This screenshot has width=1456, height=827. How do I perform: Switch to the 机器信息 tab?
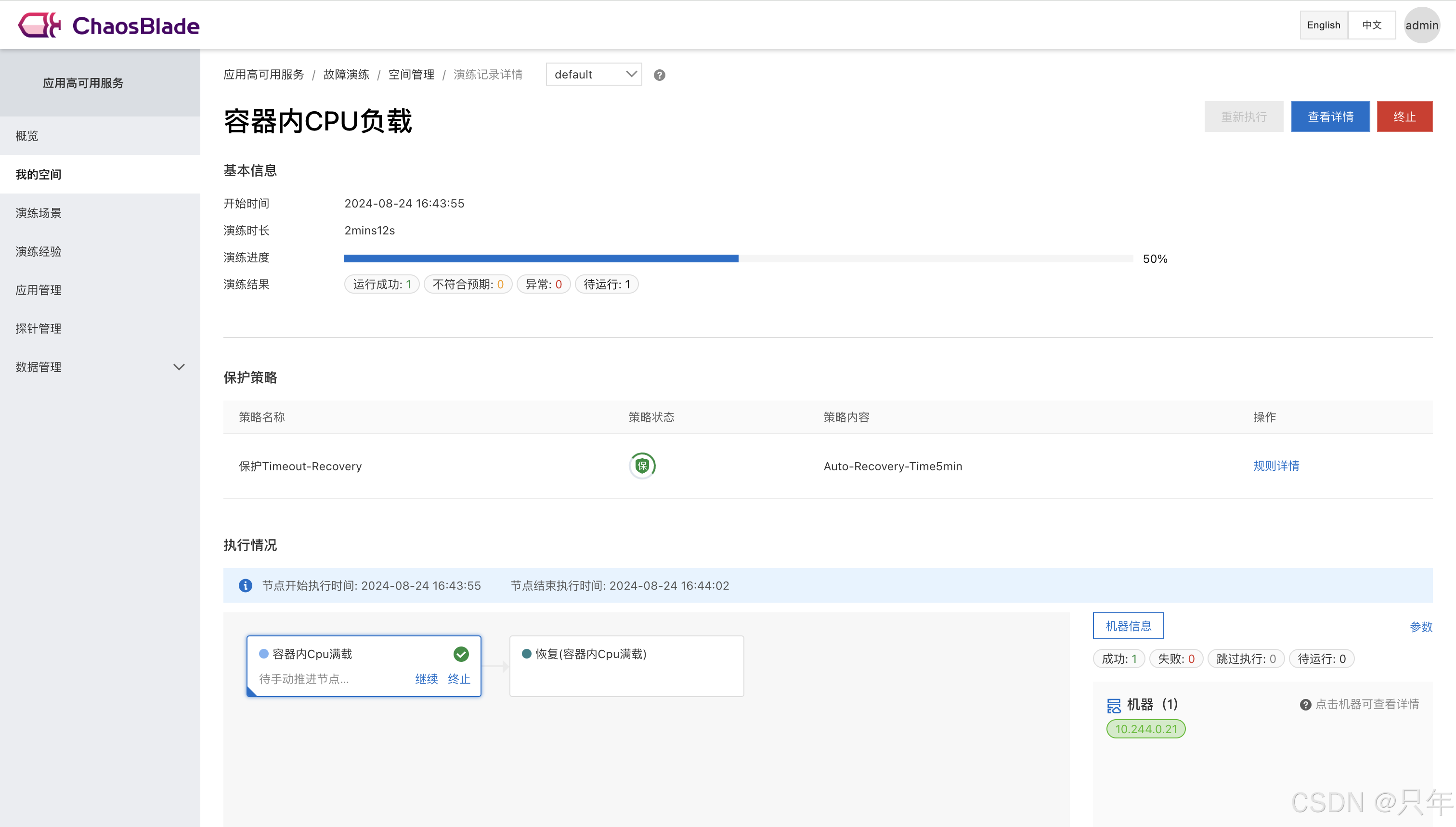click(x=1128, y=626)
